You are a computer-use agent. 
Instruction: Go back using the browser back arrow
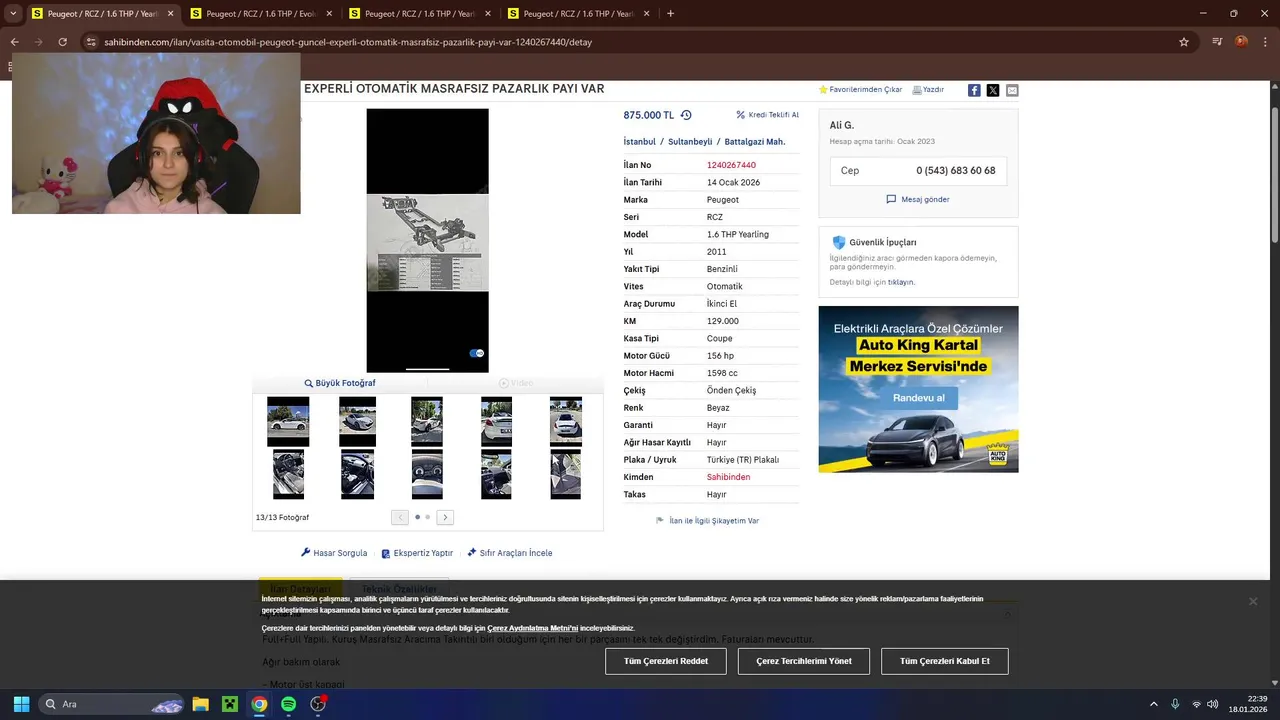(14, 42)
